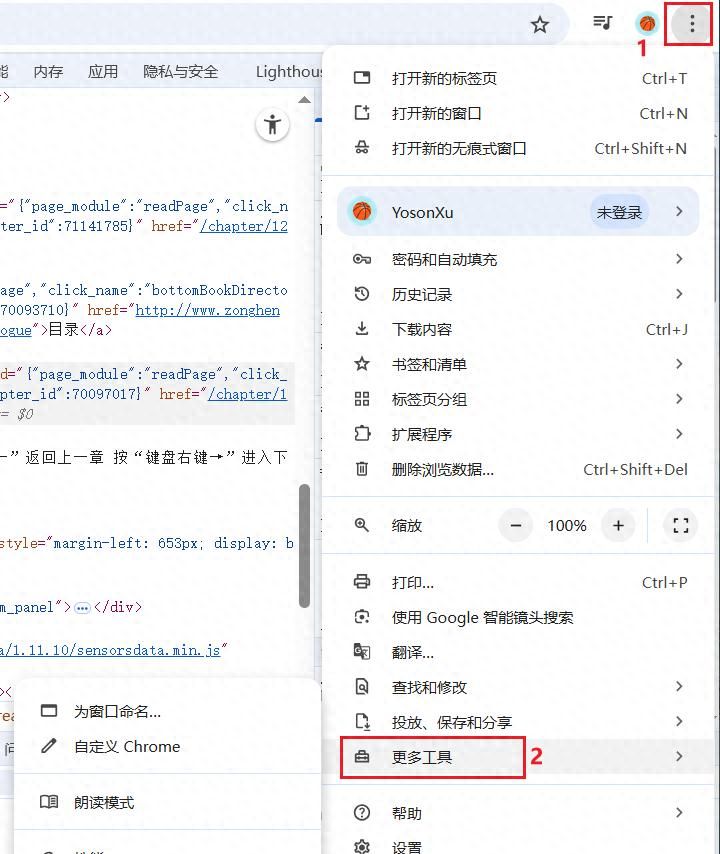This screenshot has height=854, width=720.
Task: Switch to the 隐私与安全 DevTools tab
Action: coord(180,71)
